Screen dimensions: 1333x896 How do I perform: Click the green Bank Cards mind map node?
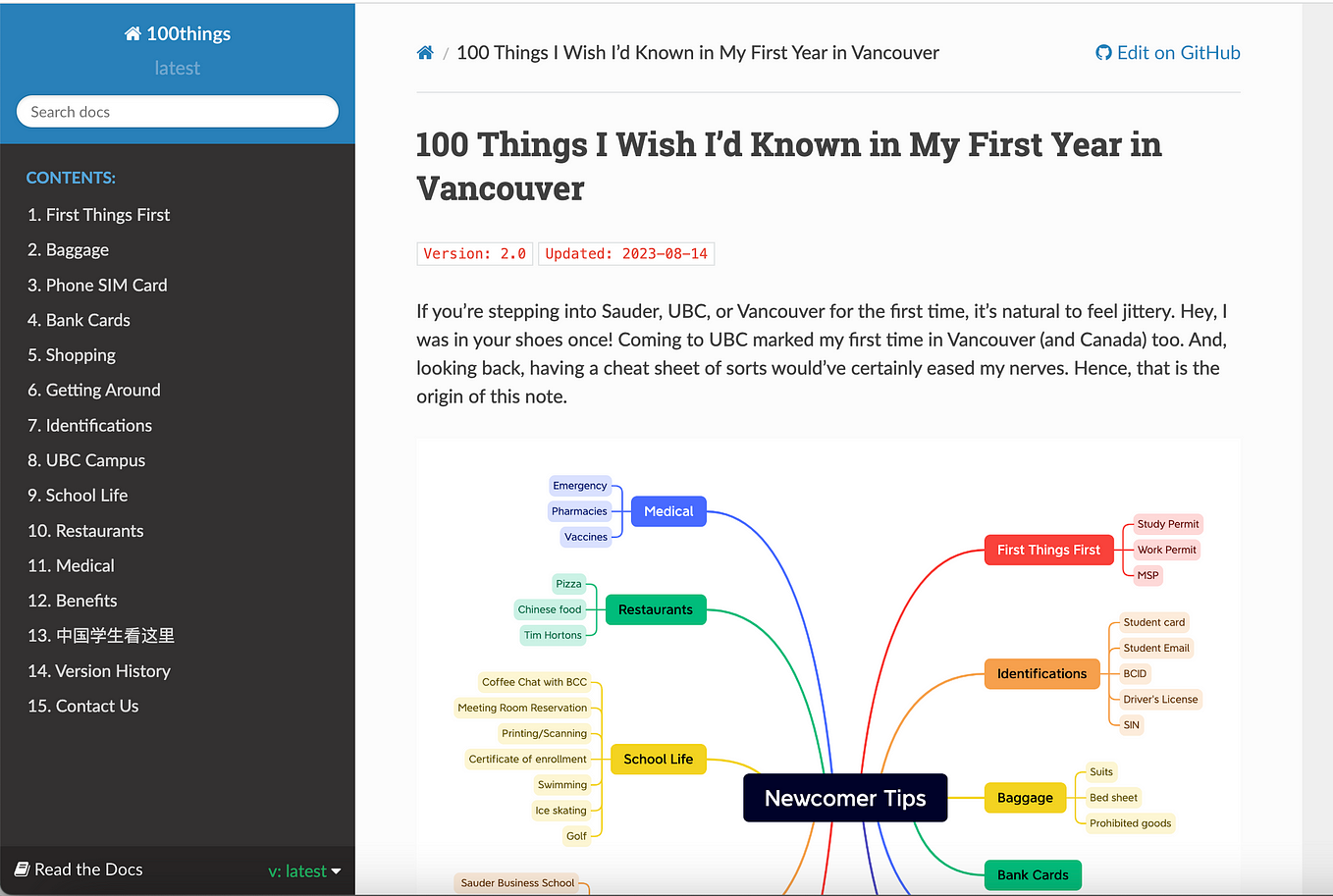coord(1033,874)
